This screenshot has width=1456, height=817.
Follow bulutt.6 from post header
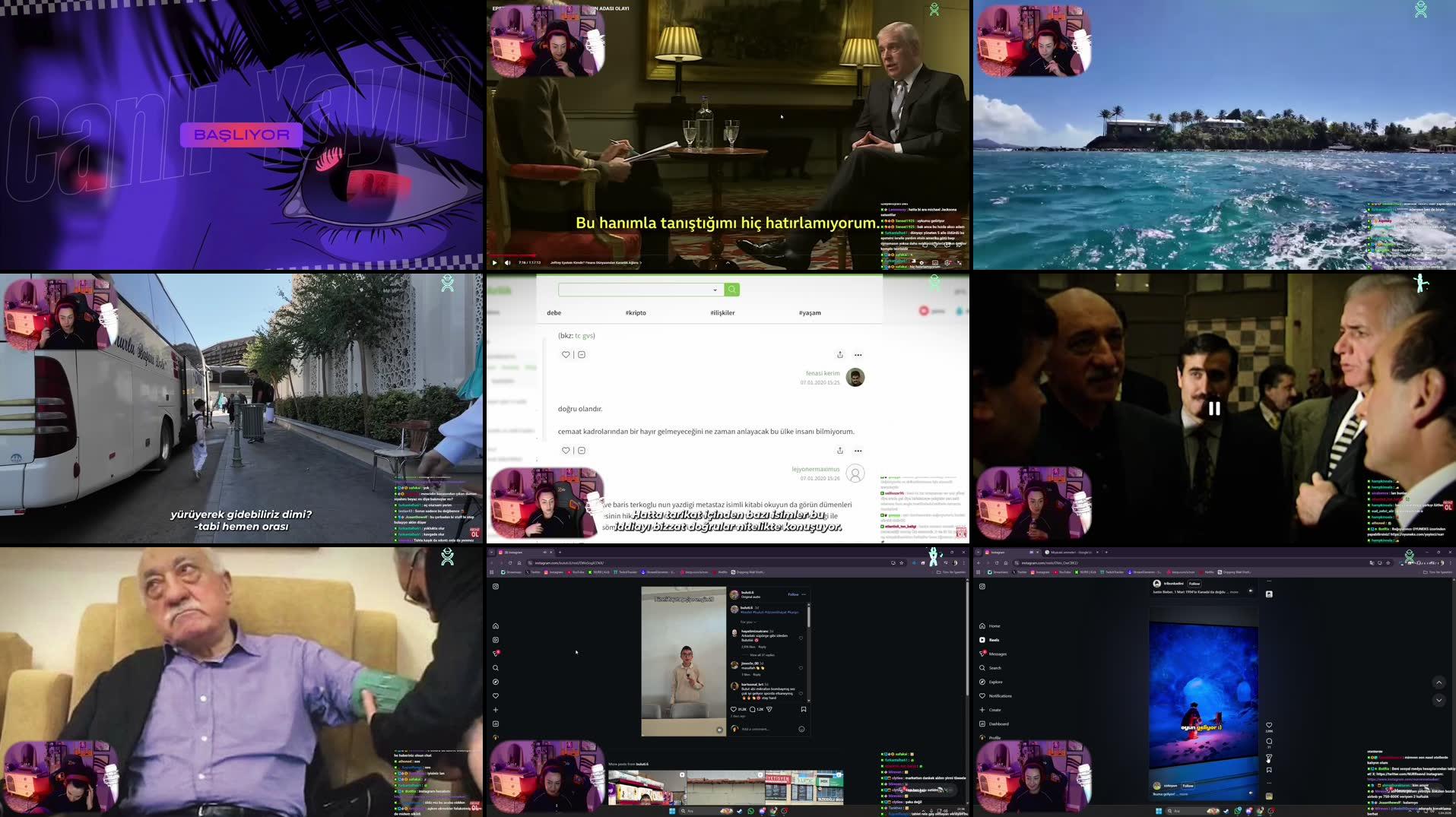[793, 594]
